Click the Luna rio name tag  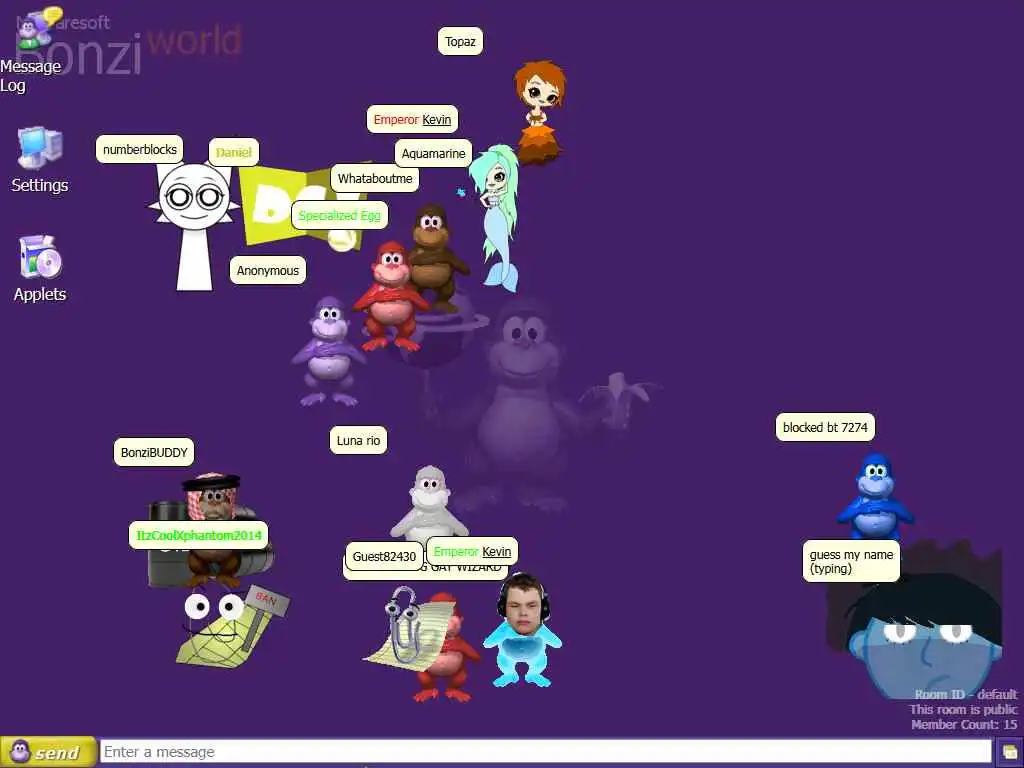(x=359, y=440)
